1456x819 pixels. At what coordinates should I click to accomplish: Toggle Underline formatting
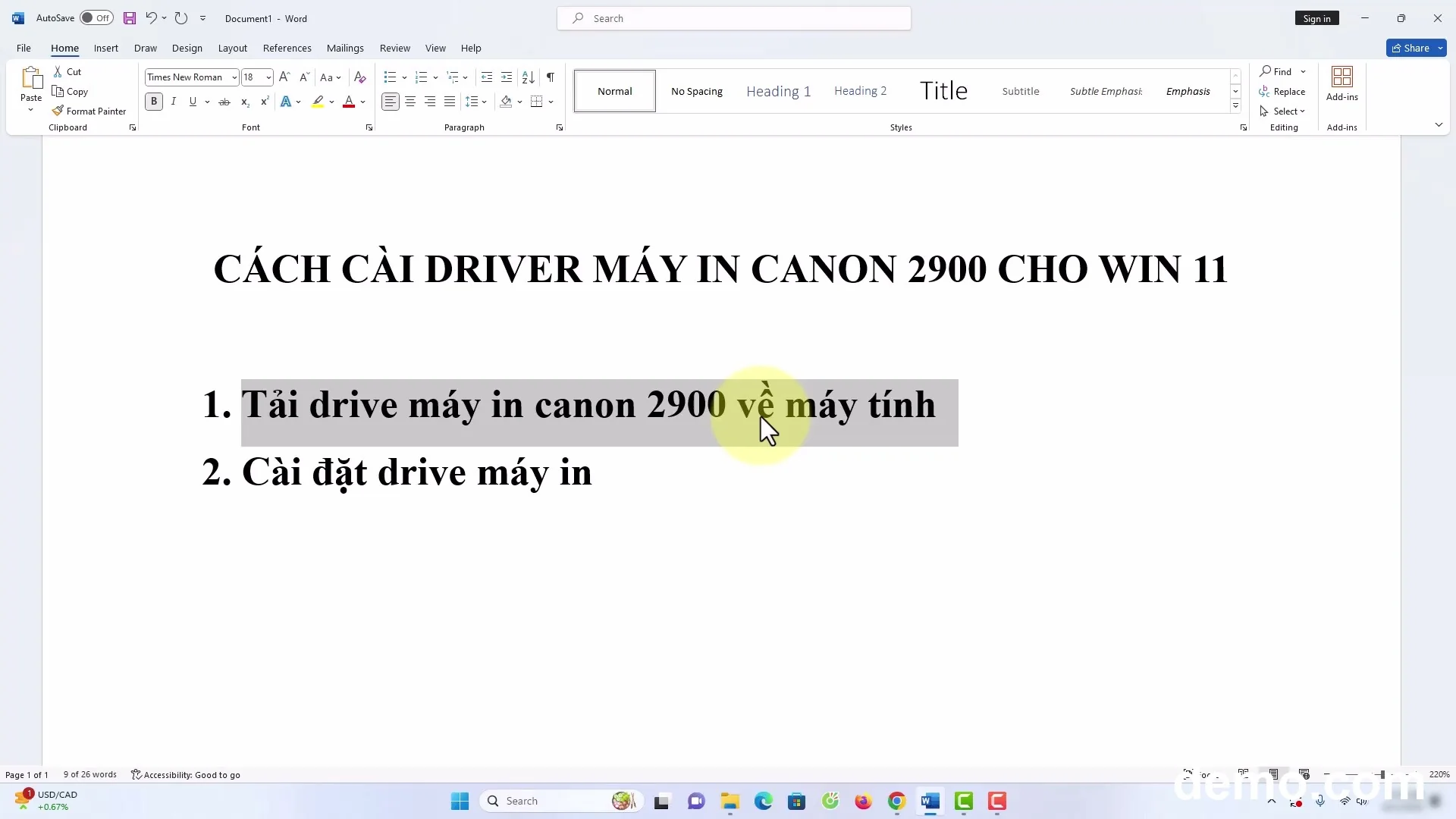coord(193,102)
